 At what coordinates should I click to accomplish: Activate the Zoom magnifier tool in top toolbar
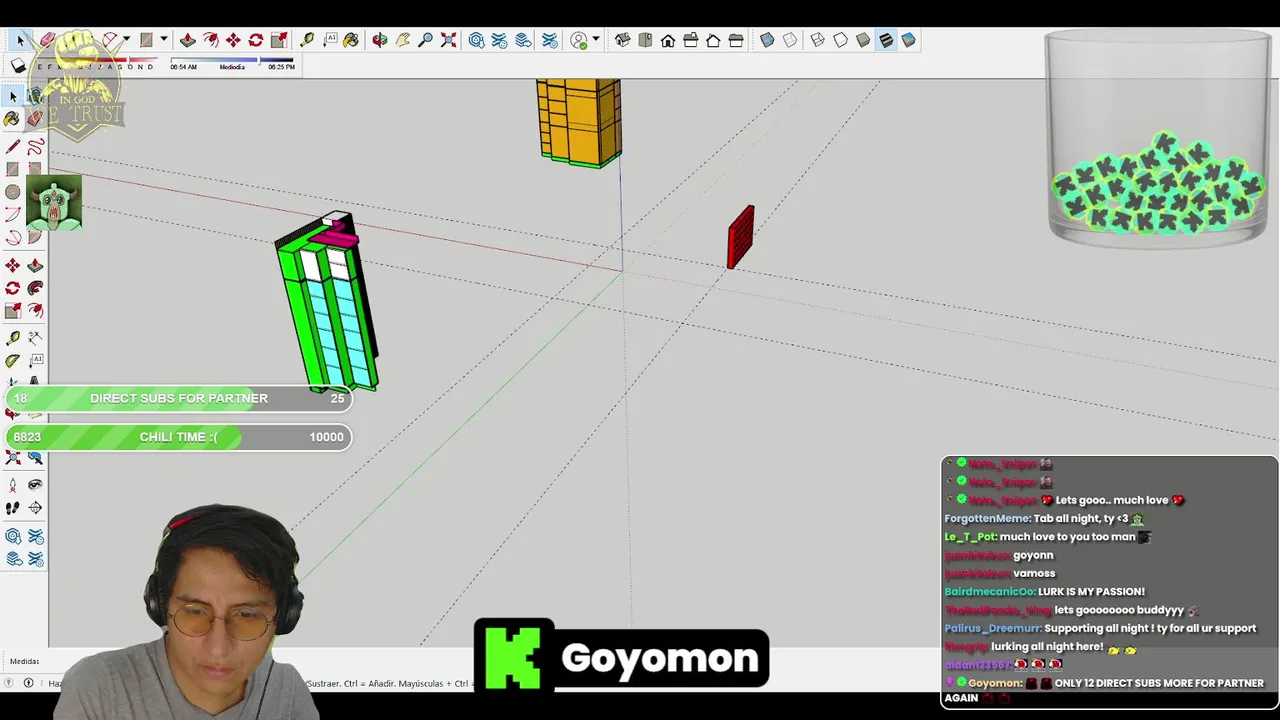426,40
